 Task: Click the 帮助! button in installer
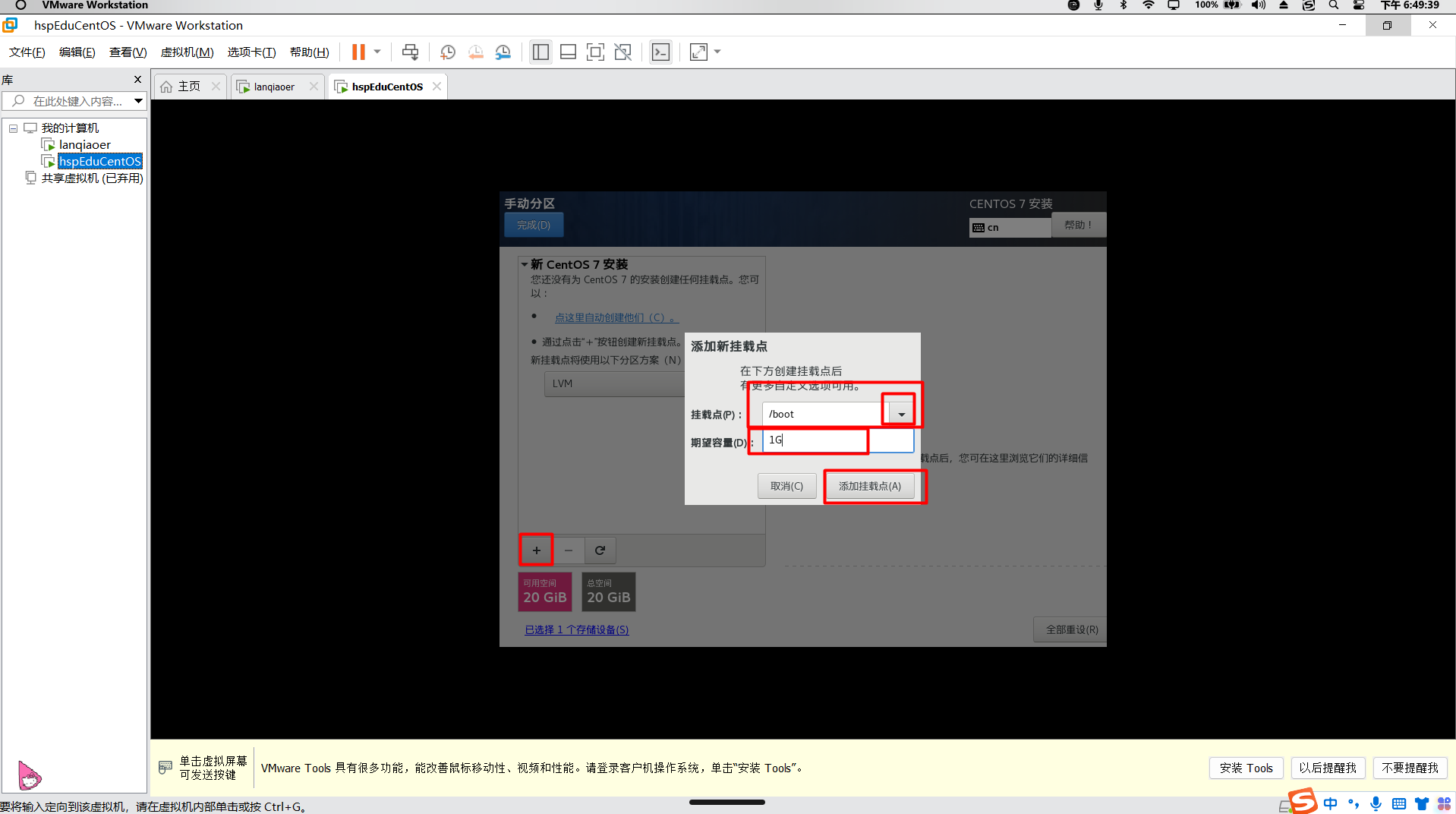pyautogui.click(x=1078, y=225)
